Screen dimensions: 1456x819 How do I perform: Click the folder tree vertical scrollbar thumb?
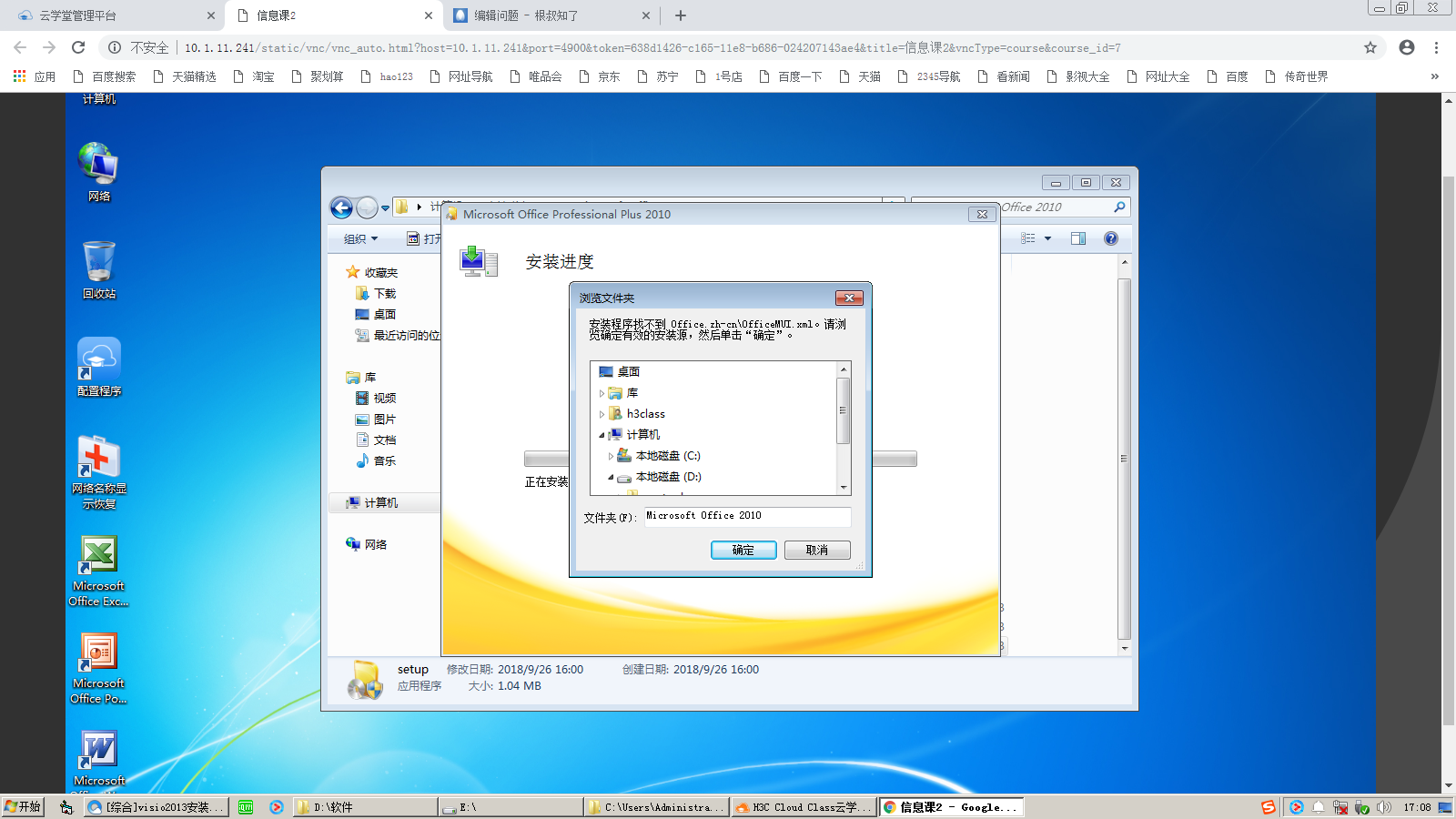pyautogui.click(x=843, y=411)
